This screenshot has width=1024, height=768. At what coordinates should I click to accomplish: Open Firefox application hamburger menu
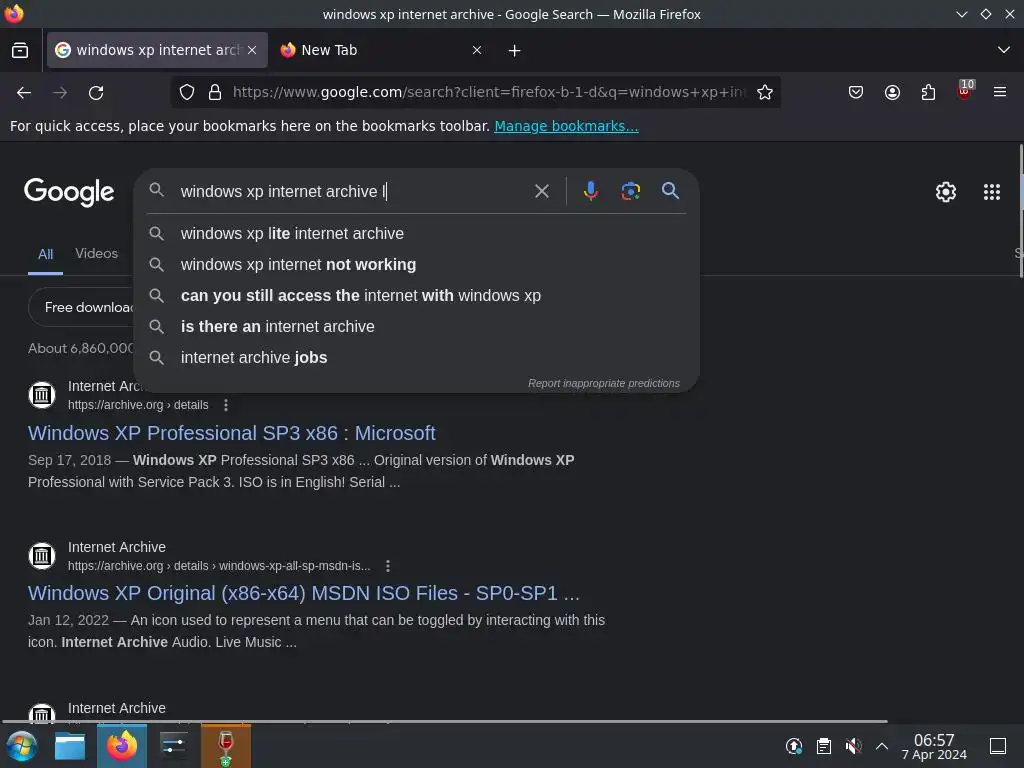(x=1000, y=93)
